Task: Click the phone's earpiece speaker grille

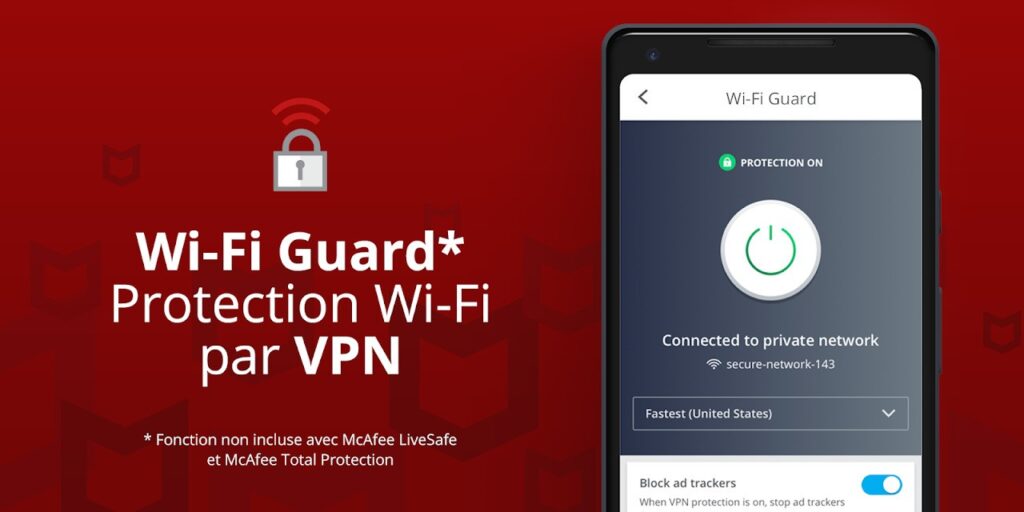Action: pyautogui.click(x=771, y=42)
